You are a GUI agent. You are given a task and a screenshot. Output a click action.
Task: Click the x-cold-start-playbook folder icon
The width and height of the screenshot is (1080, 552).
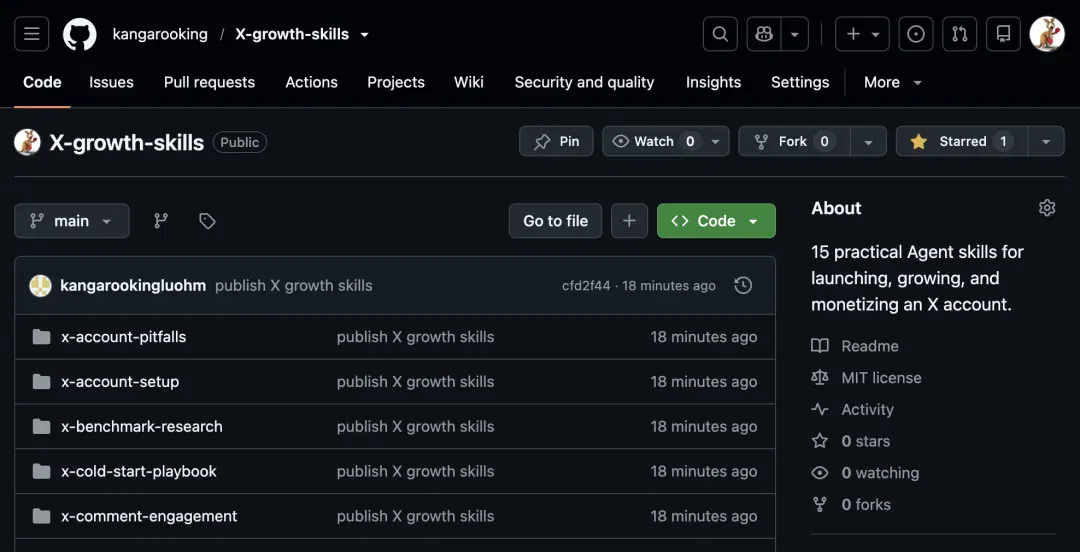(41, 471)
